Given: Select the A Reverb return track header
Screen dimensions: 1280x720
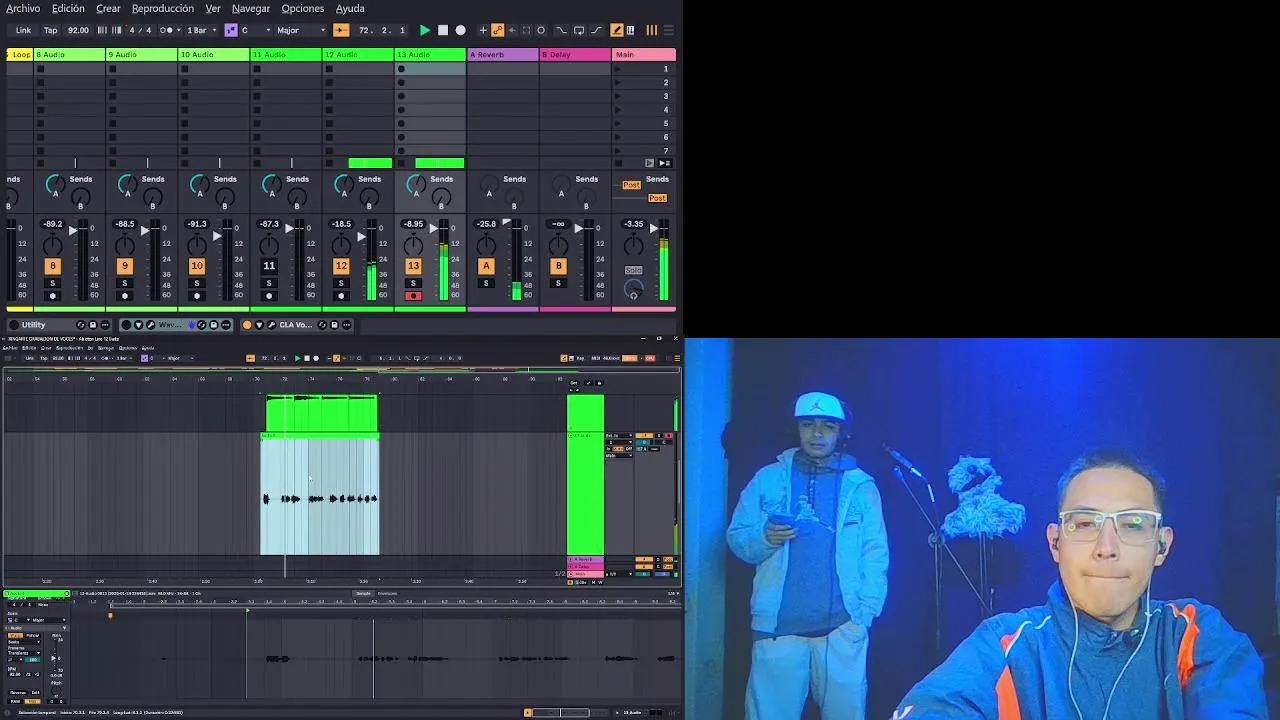Looking at the screenshot, I should 503,54.
